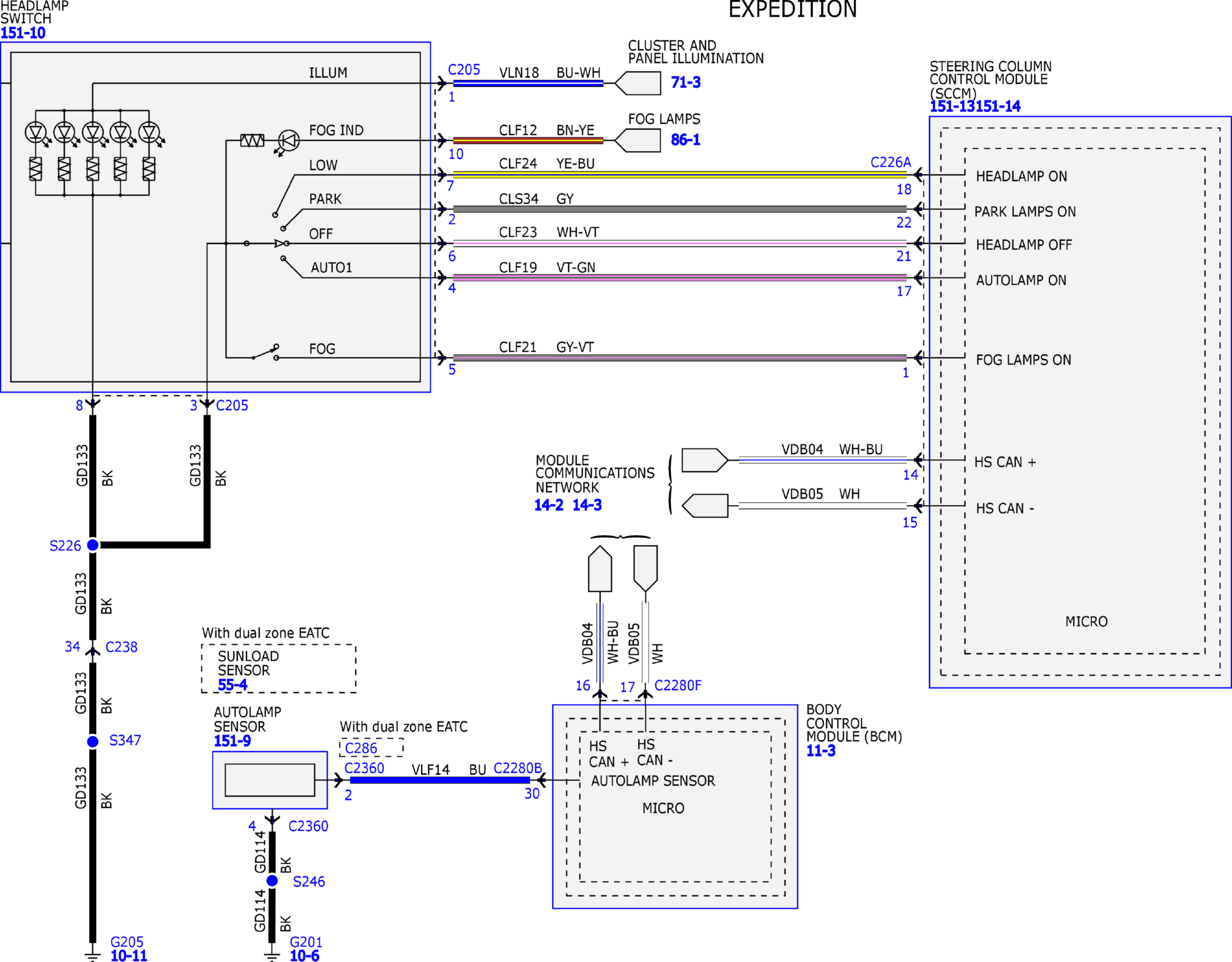Click the C2280B connector label
This screenshot has width=1232, height=962.
pos(518,768)
